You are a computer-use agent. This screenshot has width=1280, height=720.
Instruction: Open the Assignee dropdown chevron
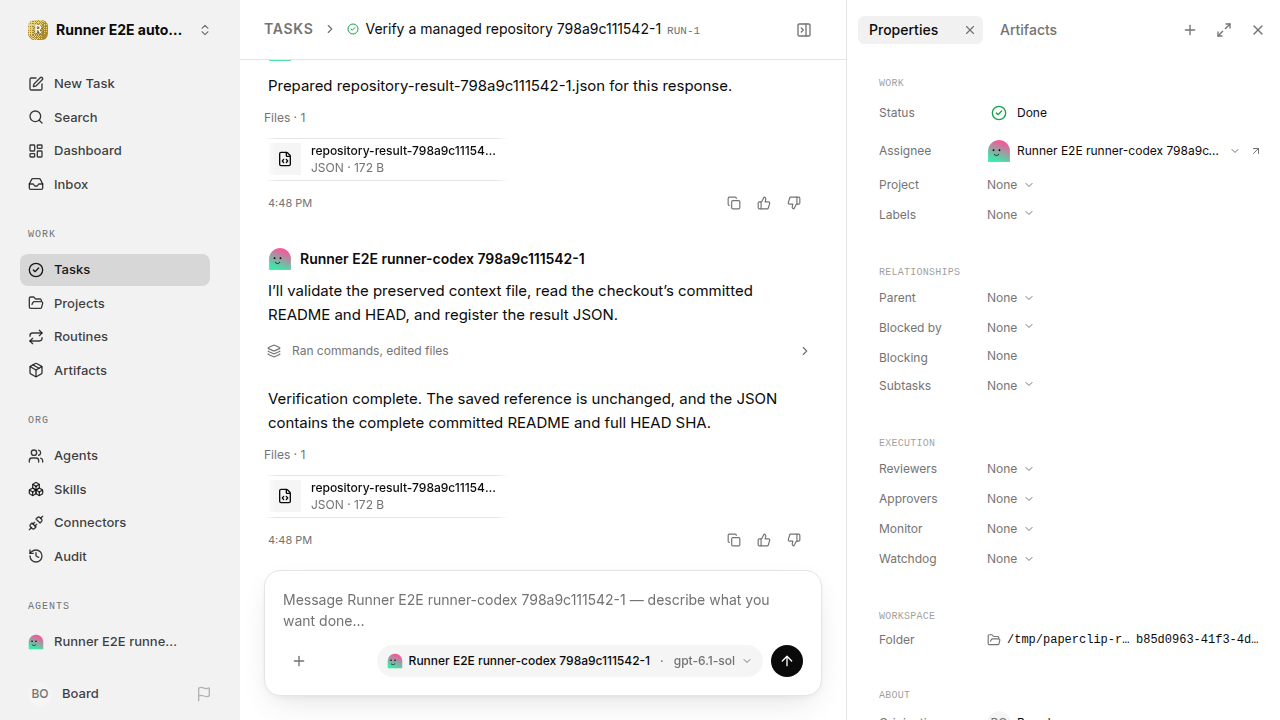click(x=1235, y=151)
